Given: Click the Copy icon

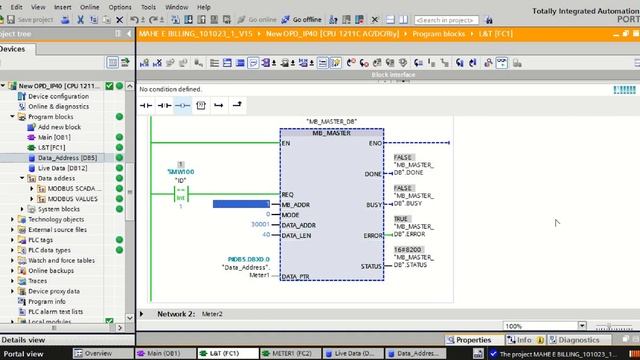Looking at the screenshot, I should pyautogui.click(x=94, y=20).
